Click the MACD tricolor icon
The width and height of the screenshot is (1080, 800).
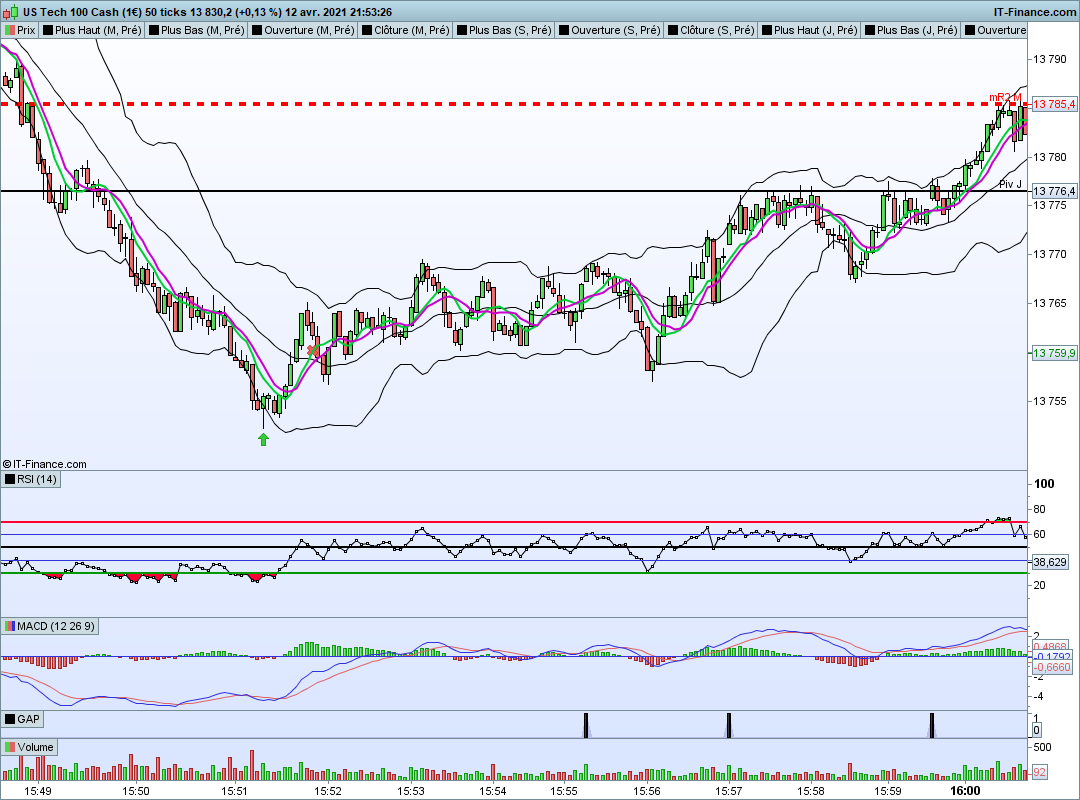click(x=10, y=626)
